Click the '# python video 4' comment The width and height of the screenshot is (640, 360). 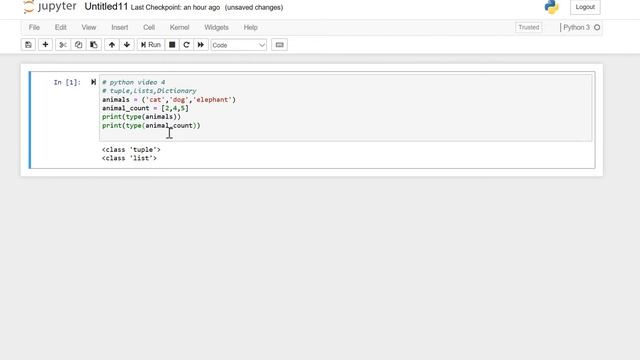click(133, 82)
